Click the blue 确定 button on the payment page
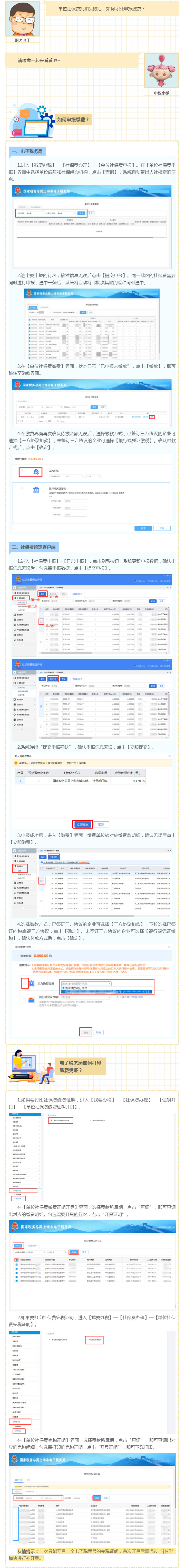The image size is (185, 1568). point(143,528)
